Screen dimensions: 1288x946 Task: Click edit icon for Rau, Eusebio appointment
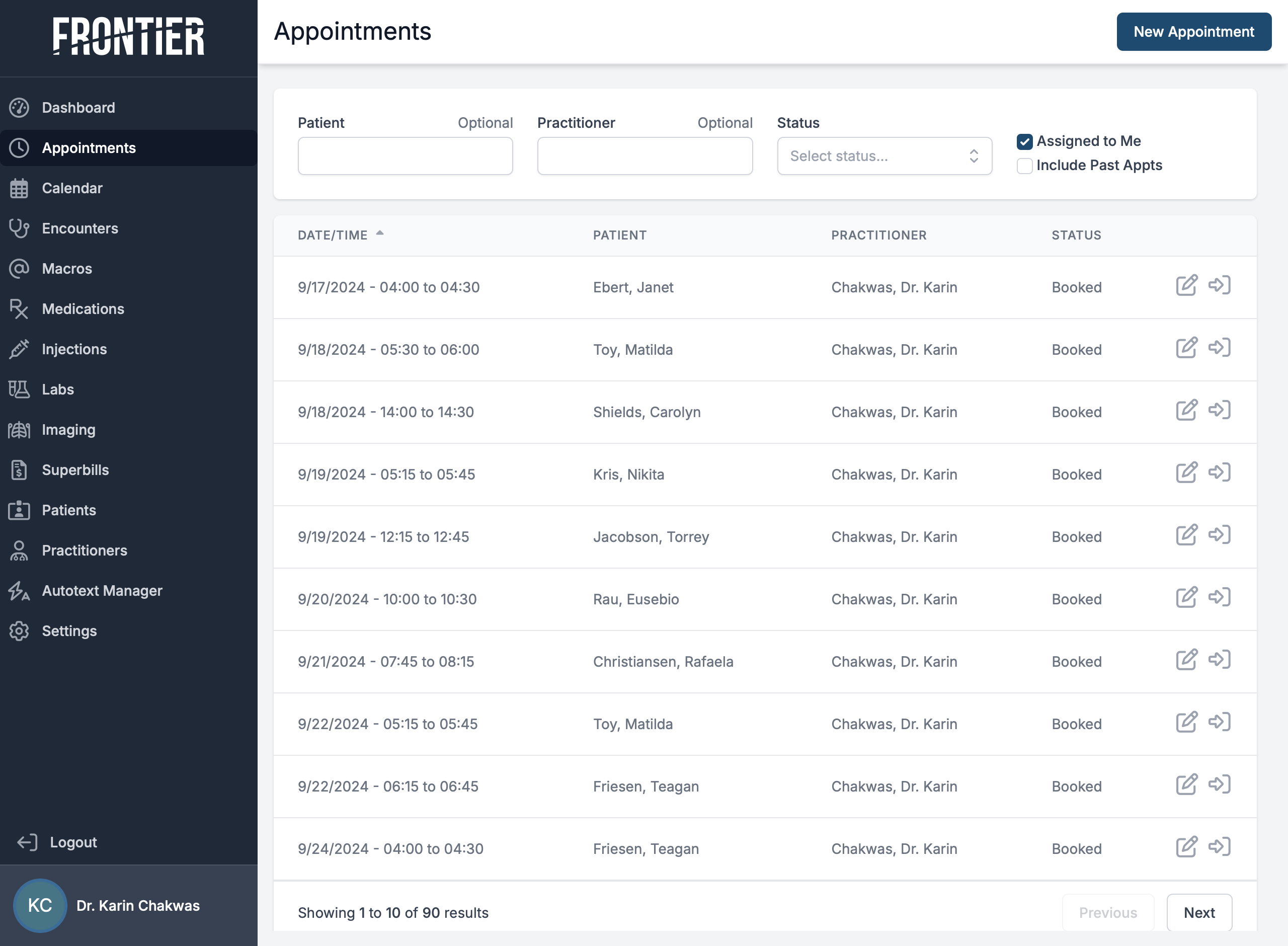pyautogui.click(x=1186, y=597)
